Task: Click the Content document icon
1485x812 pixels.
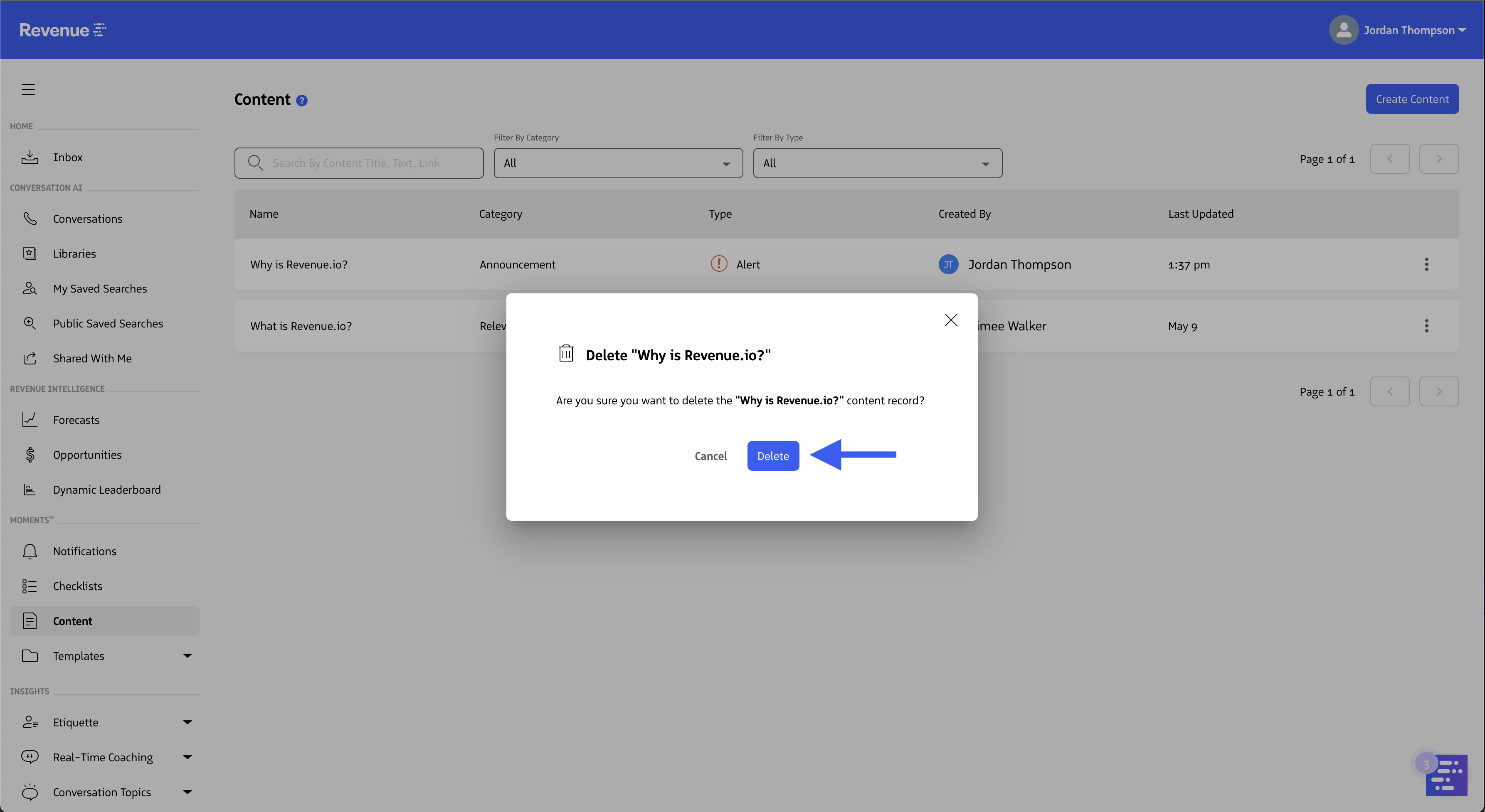Action: (x=30, y=621)
